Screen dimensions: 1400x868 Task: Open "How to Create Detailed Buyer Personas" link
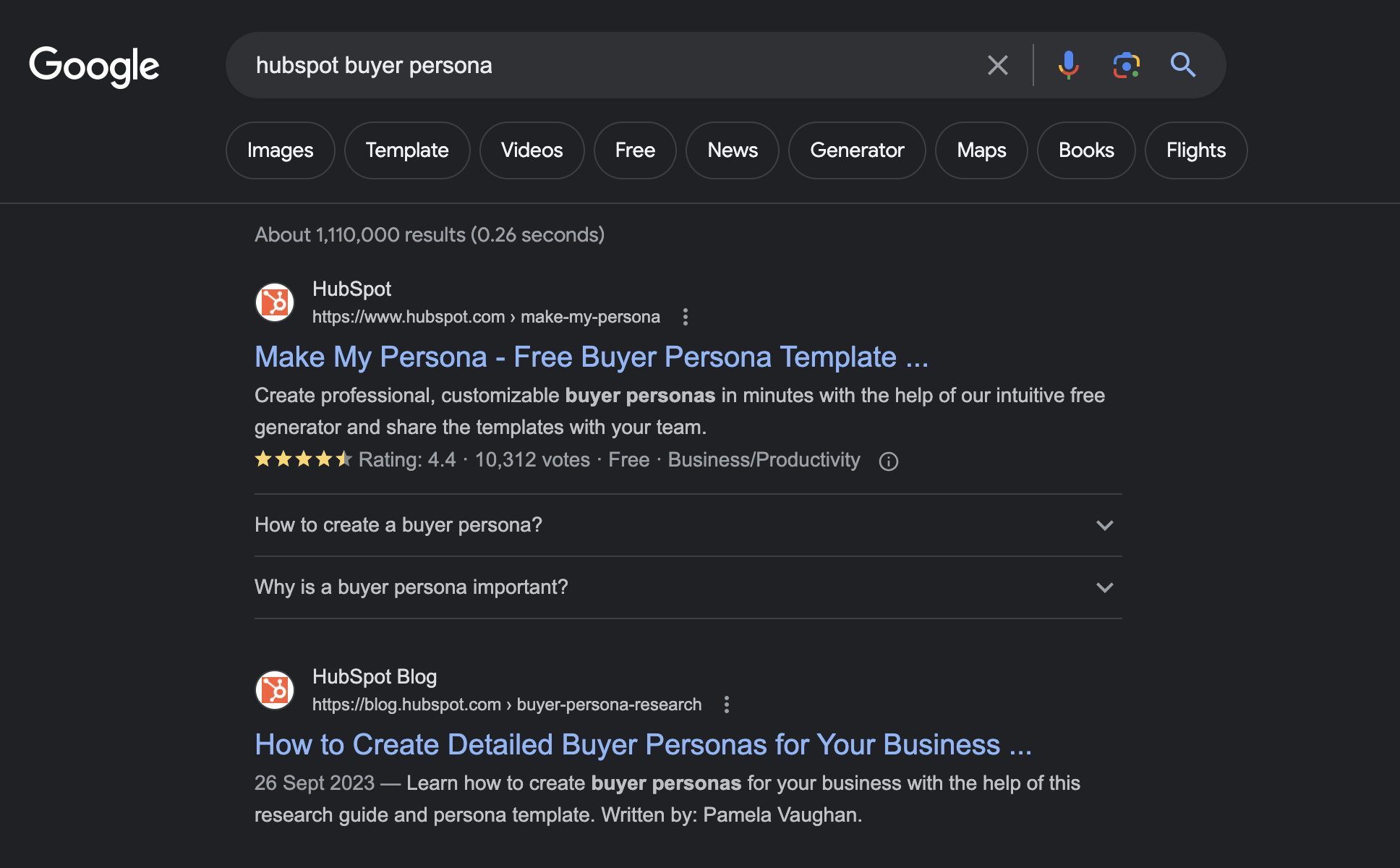[643, 745]
